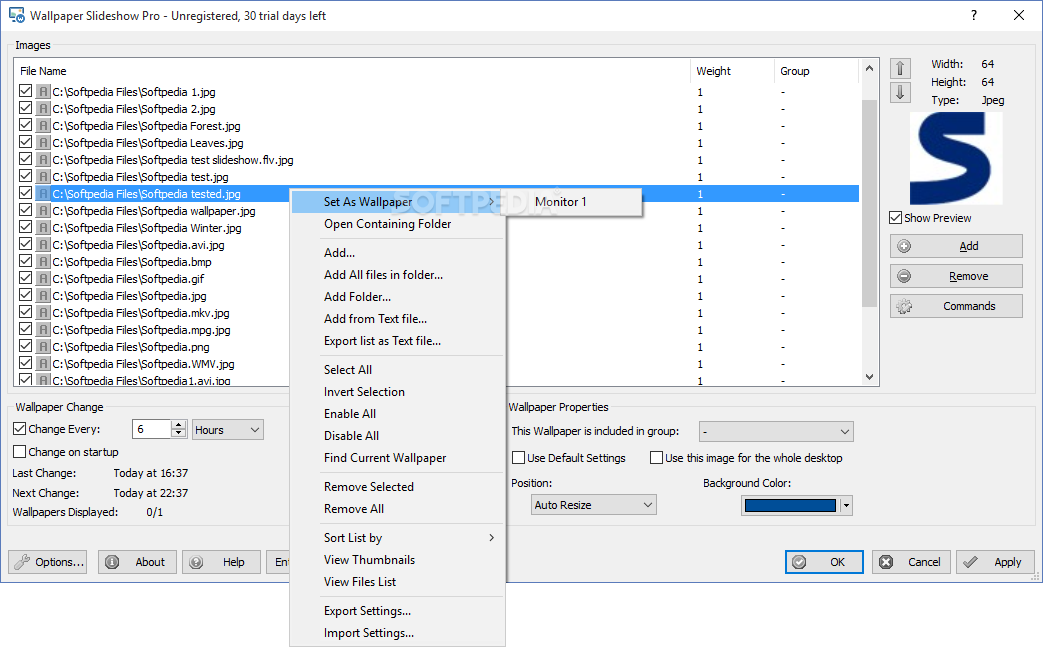Open the Commands button
This screenshot has width=1043, height=647.
tap(956, 306)
